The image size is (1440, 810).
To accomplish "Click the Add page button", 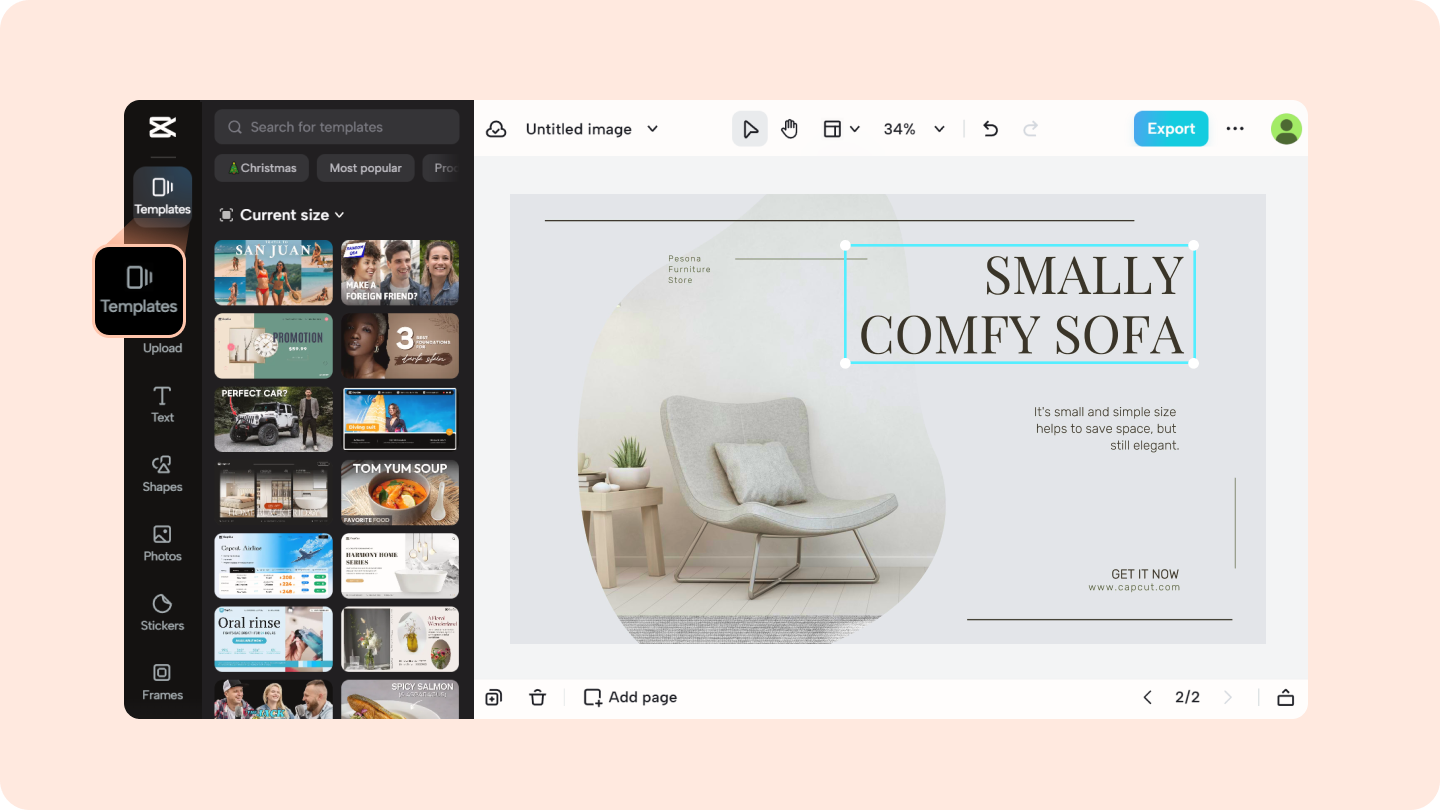I will [x=630, y=697].
